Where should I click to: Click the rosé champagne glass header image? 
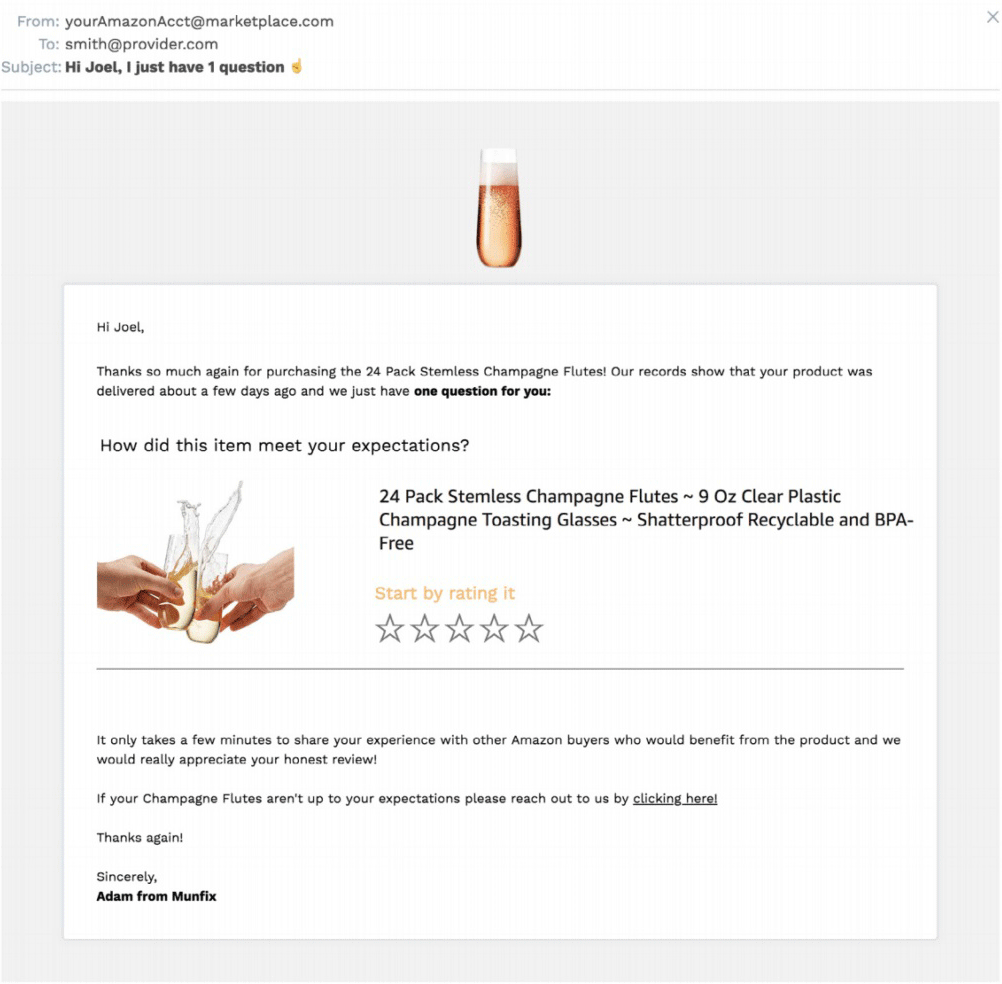click(498, 208)
